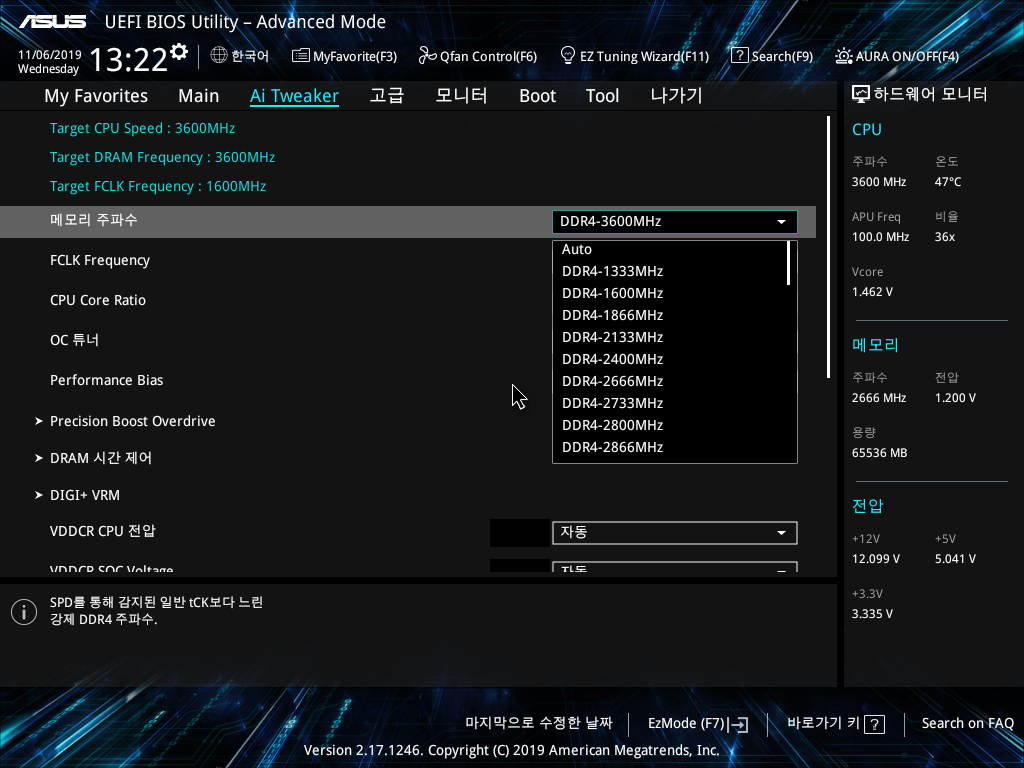
Task: Open the Boot tab
Action: pyautogui.click(x=537, y=96)
